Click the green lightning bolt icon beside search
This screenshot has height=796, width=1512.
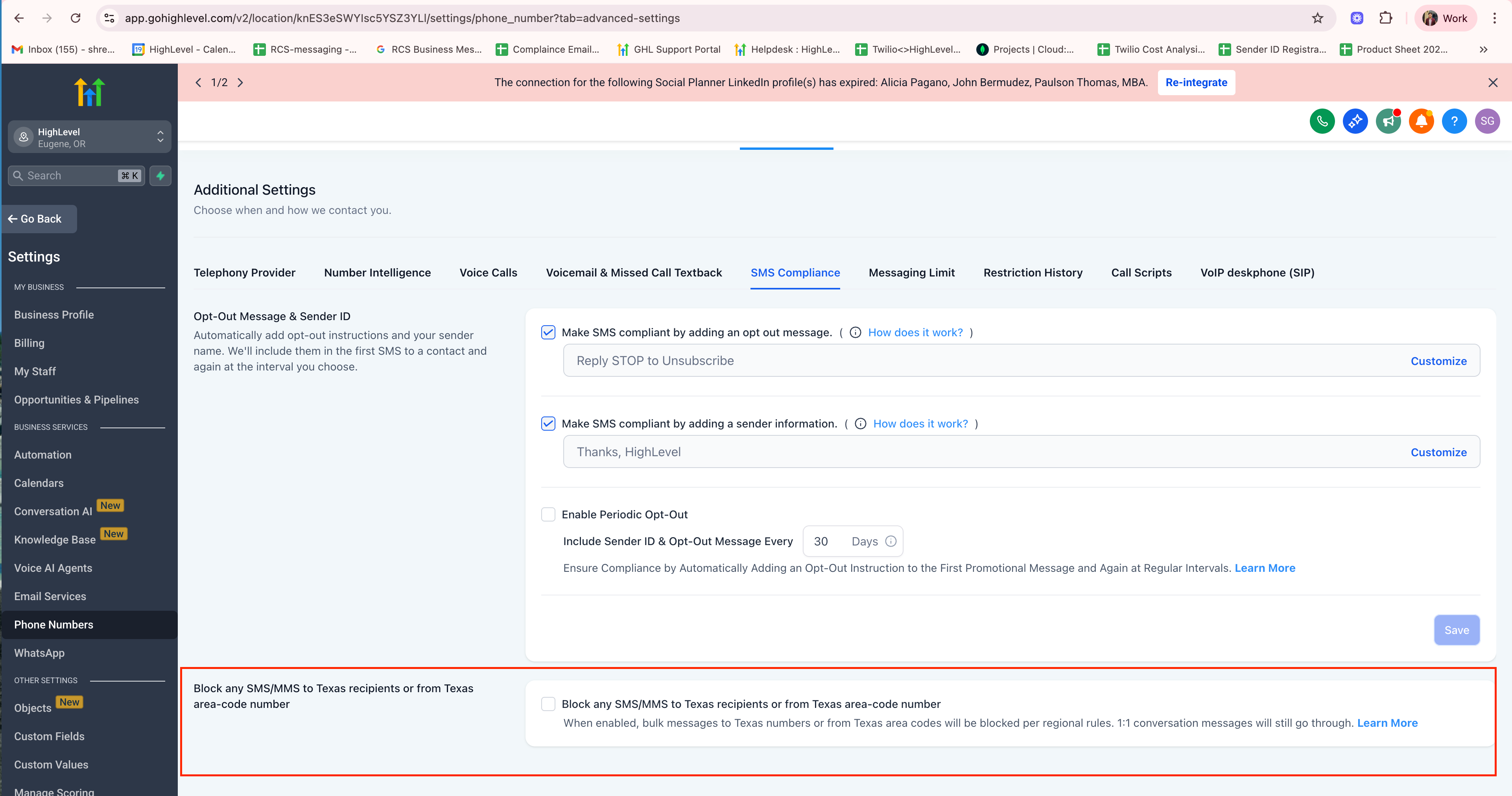(160, 175)
